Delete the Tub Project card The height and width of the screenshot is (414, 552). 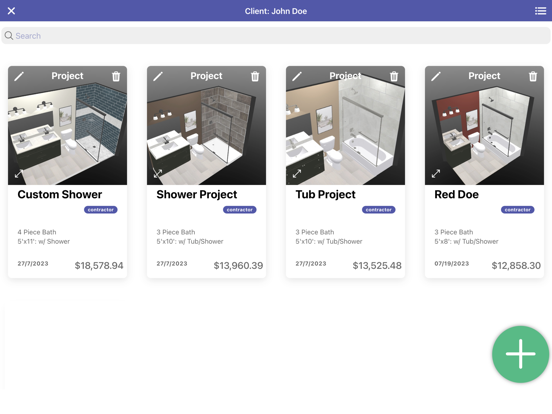coord(394,76)
